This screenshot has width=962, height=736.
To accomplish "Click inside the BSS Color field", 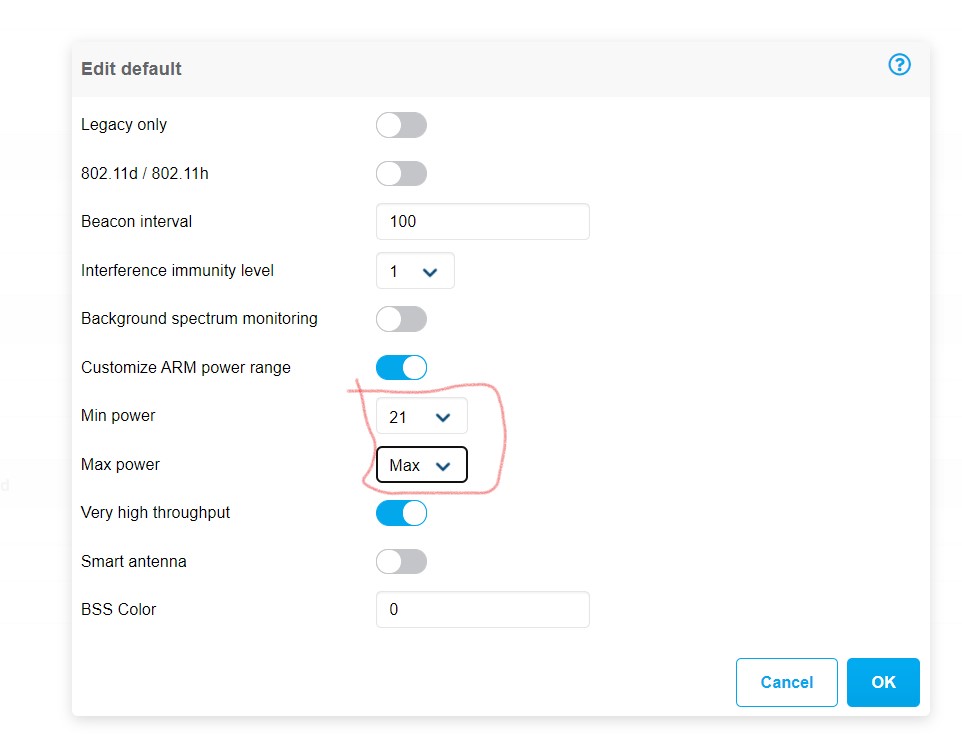I will [x=482, y=609].
